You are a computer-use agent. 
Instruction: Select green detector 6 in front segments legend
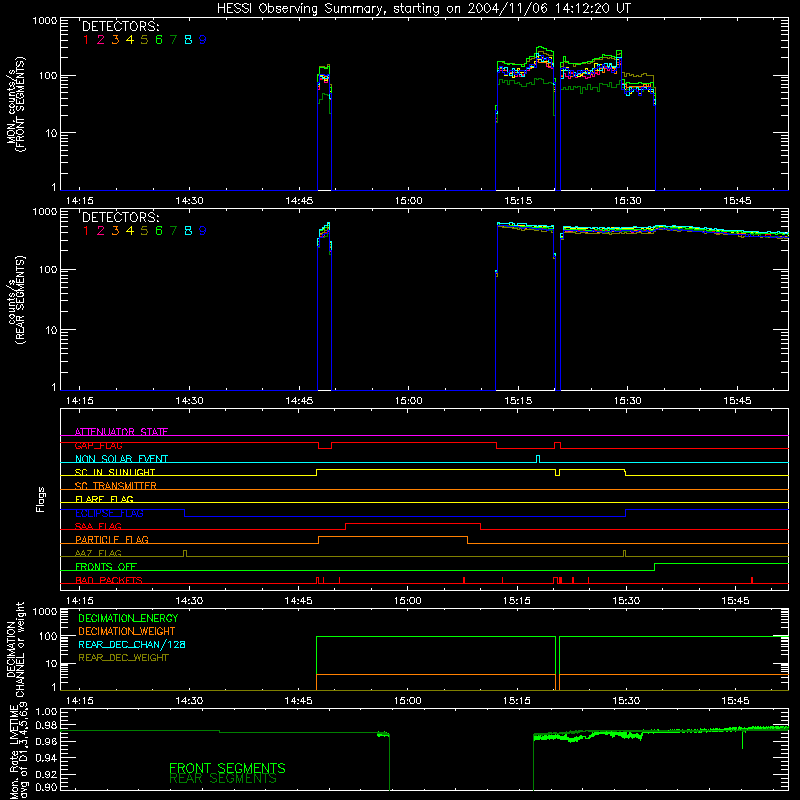[159, 40]
